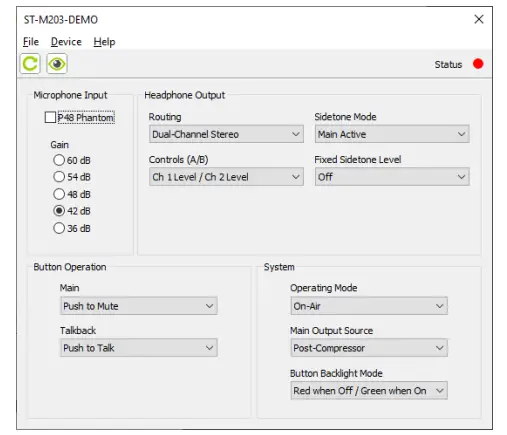Open the Operating Mode dropdown
Viewport: 507px width, 435px height.
coord(369,306)
